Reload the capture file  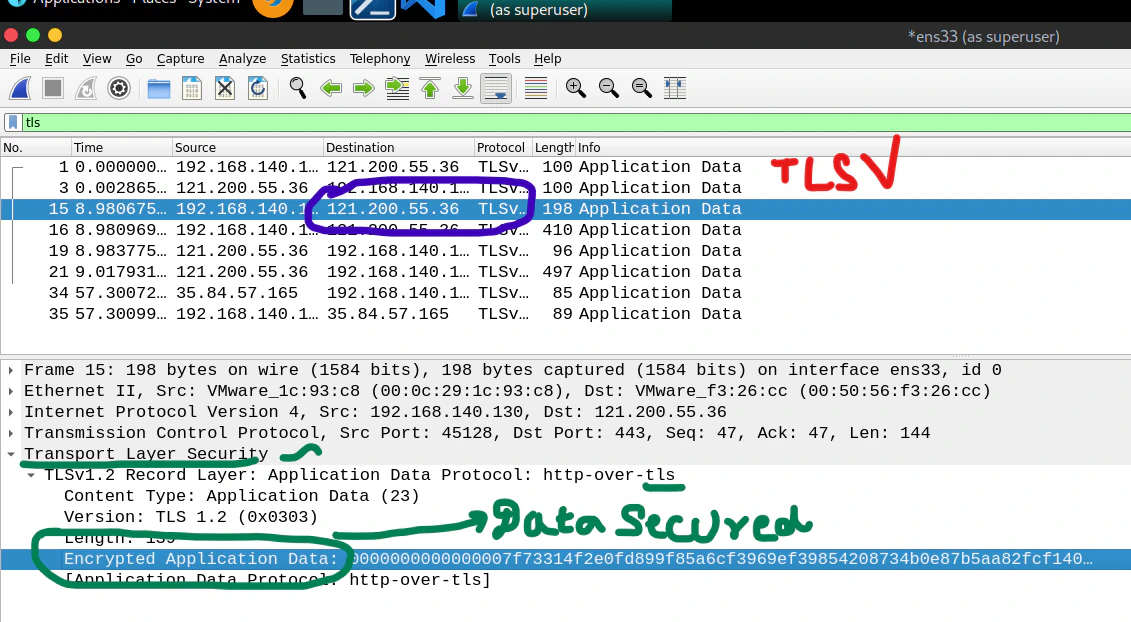(x=258, y=88)
